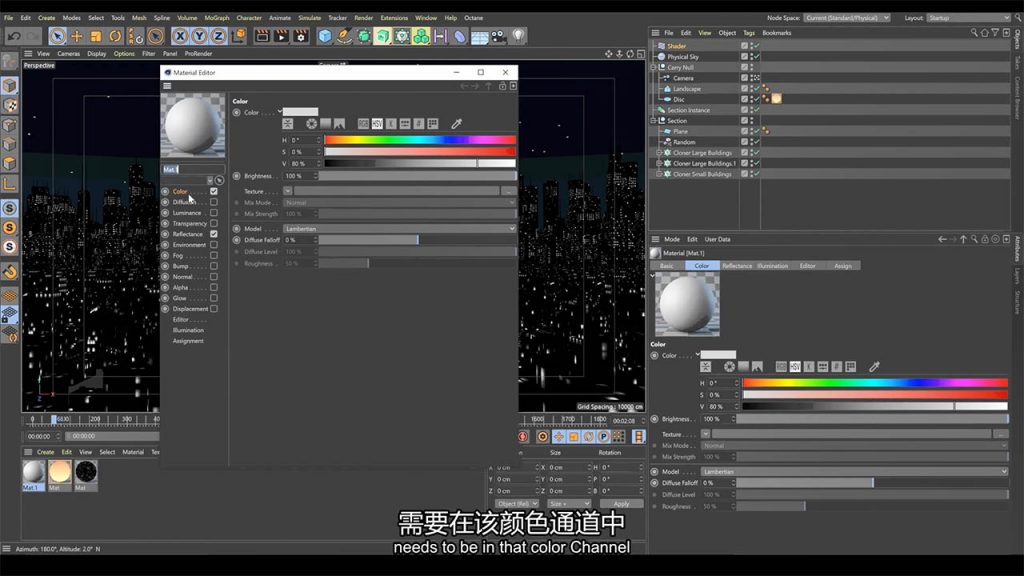This screenshot has height=576, width=1024.
Task: Switch to the Reflectance tab in Attributes
Action: tap(737, 266)
